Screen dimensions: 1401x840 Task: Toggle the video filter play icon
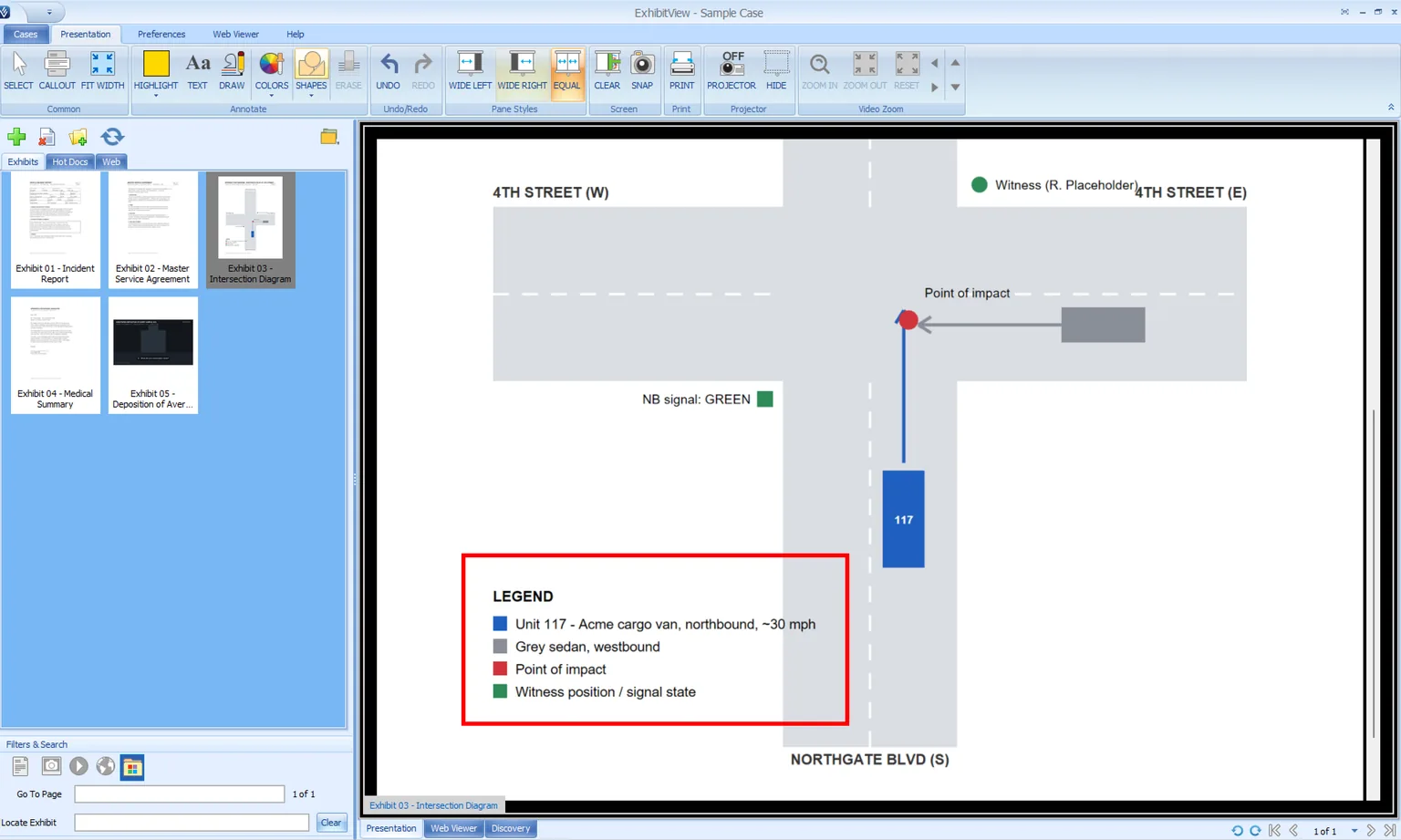click(79, 766)
